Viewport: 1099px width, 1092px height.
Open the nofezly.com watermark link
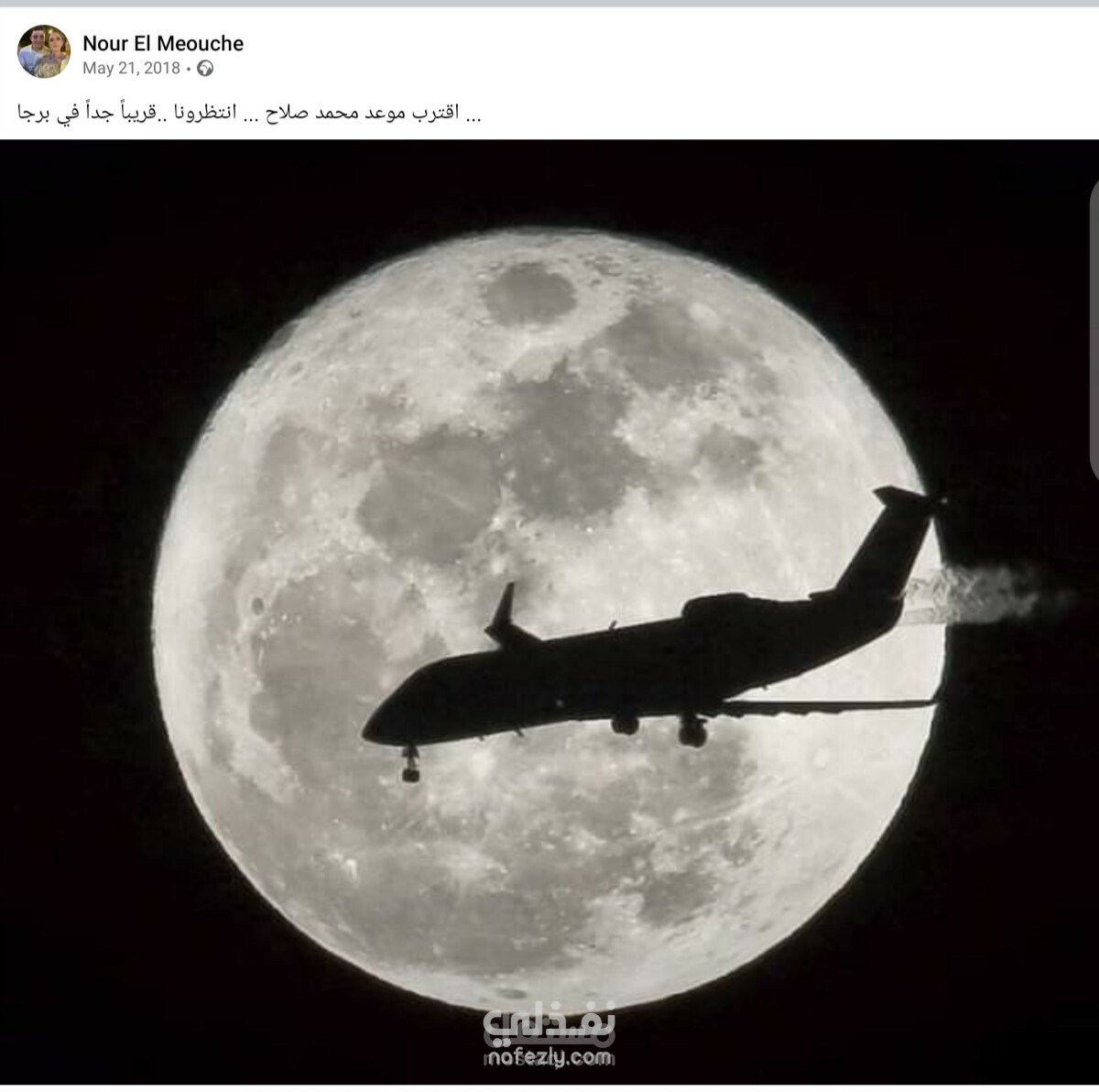coord(548,1058)
